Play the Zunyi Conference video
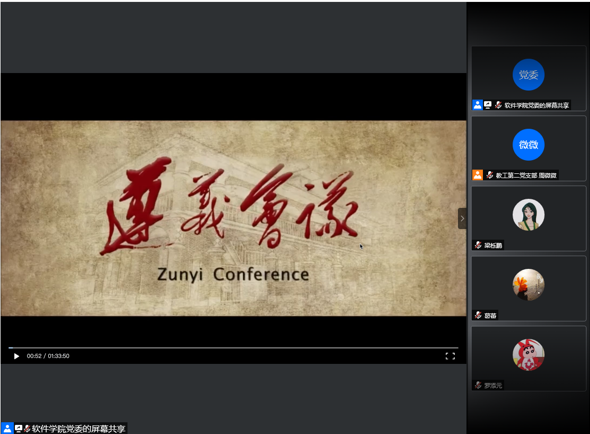The height and width of the screenshot is (434, 590). coord(16,356)
